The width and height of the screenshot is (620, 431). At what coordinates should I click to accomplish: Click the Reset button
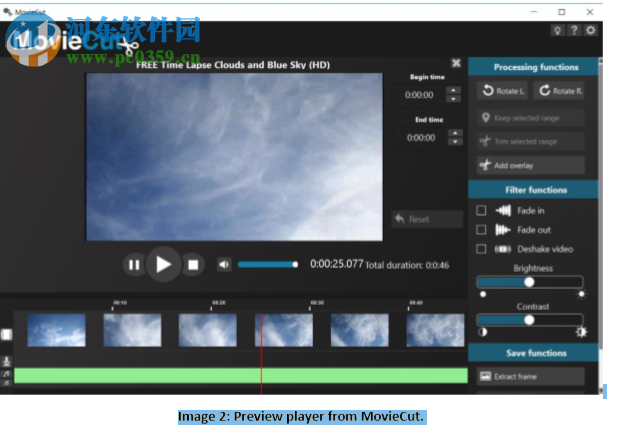[x=427, y=219]
